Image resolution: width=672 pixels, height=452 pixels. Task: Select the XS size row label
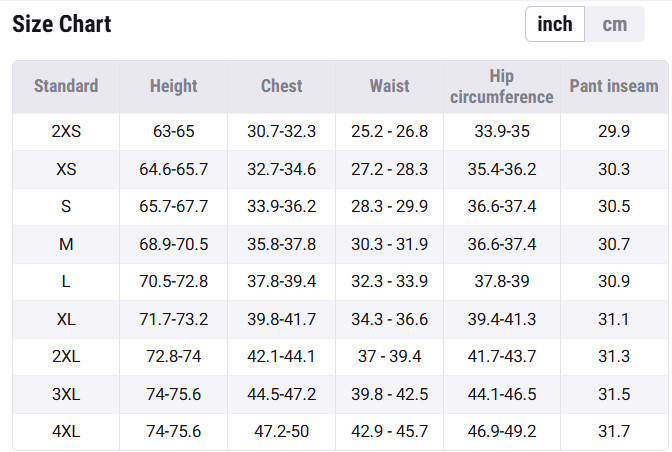pyautogui.click(x=66, y=169)
